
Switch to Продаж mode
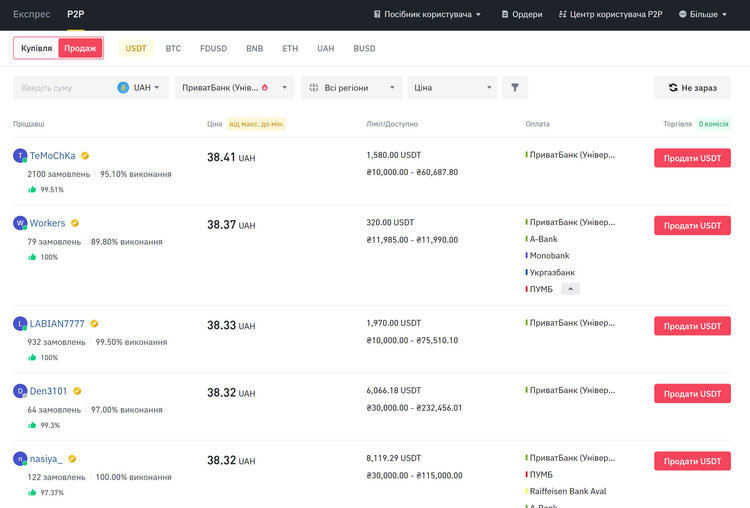pyautogui.click(x=80, y=48)
